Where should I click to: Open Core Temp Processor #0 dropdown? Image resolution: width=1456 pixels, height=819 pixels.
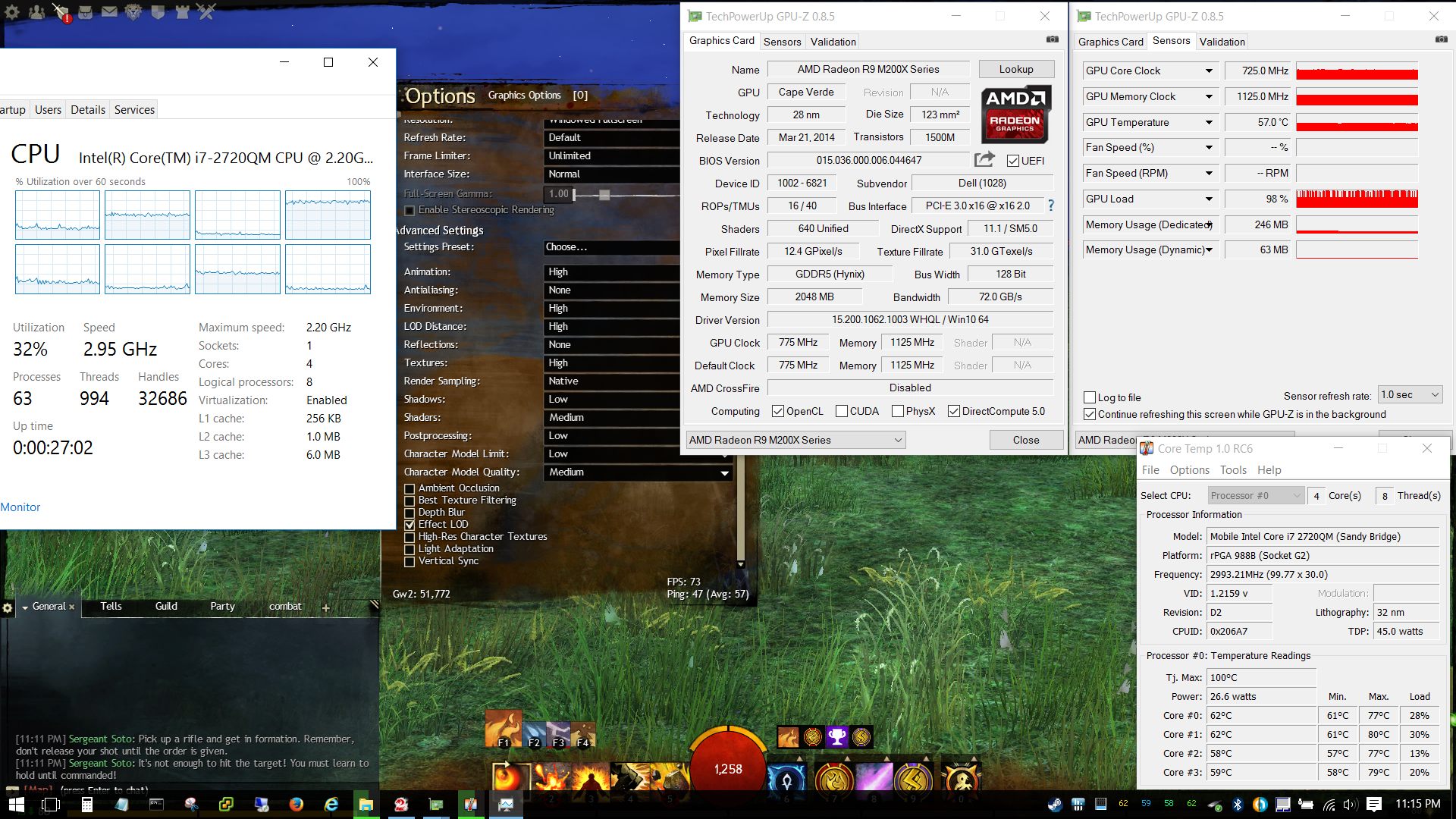1256,495
